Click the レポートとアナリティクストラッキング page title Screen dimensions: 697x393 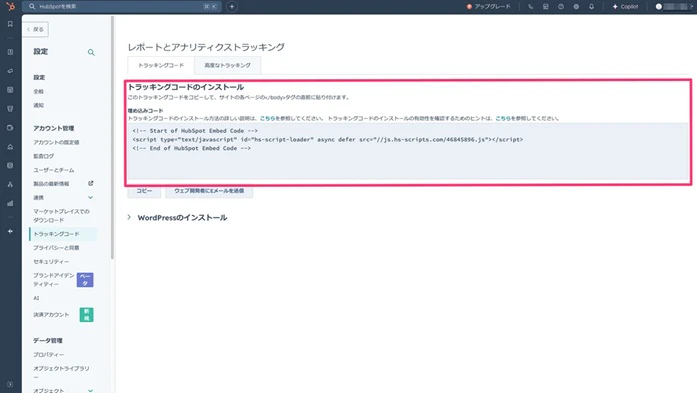click(206, 47)
